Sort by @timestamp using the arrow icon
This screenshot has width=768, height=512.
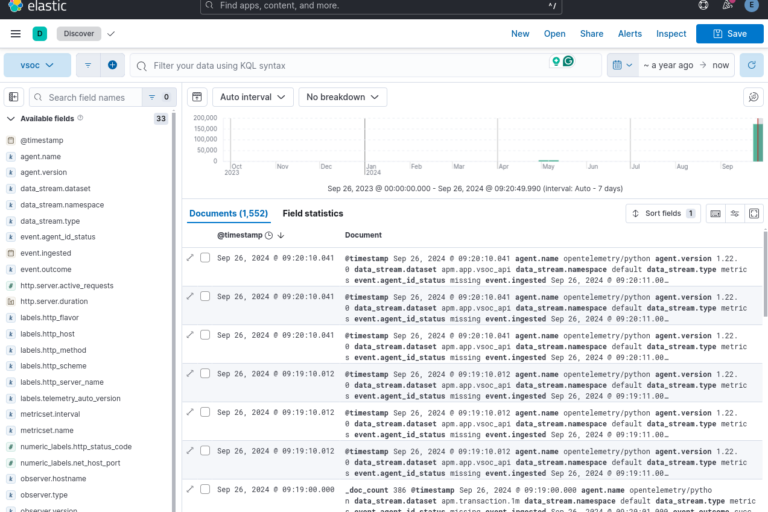tap(281, 235)
